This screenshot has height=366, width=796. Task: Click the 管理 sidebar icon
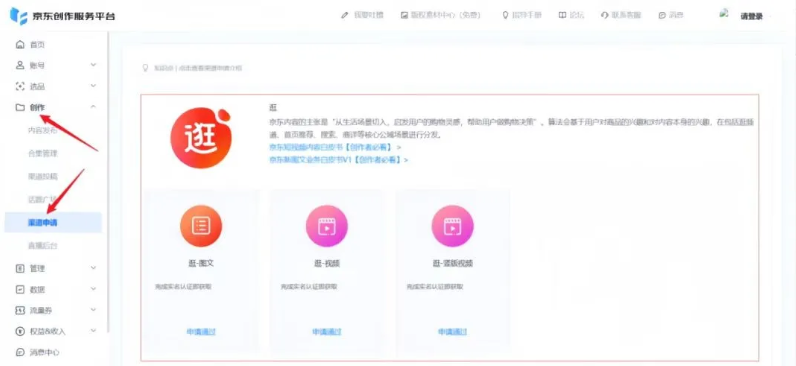click(x=20, y=268)
